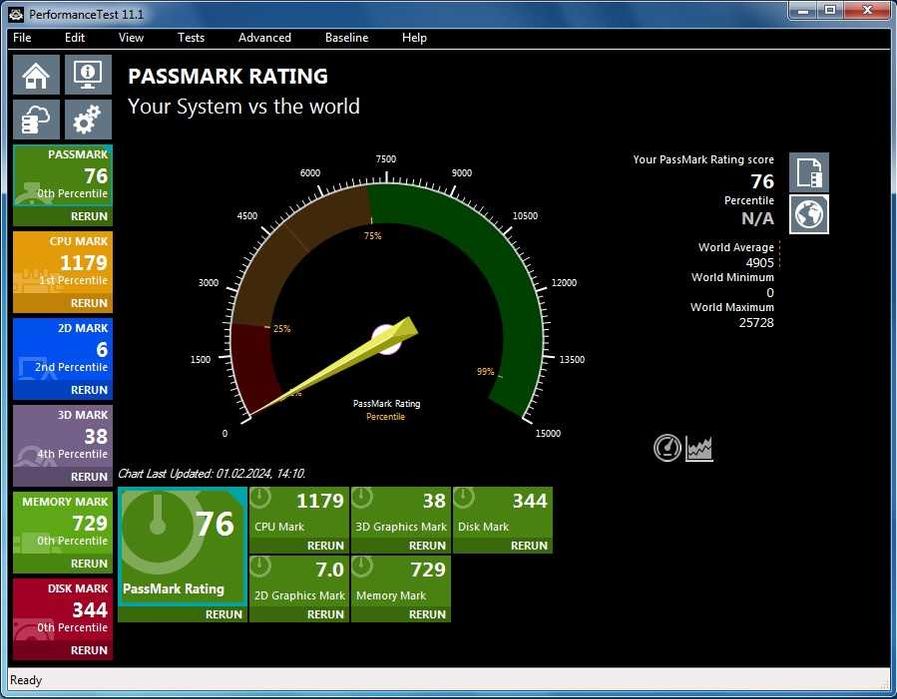
Task: Open the File menu
Action: tap(22, 38)
